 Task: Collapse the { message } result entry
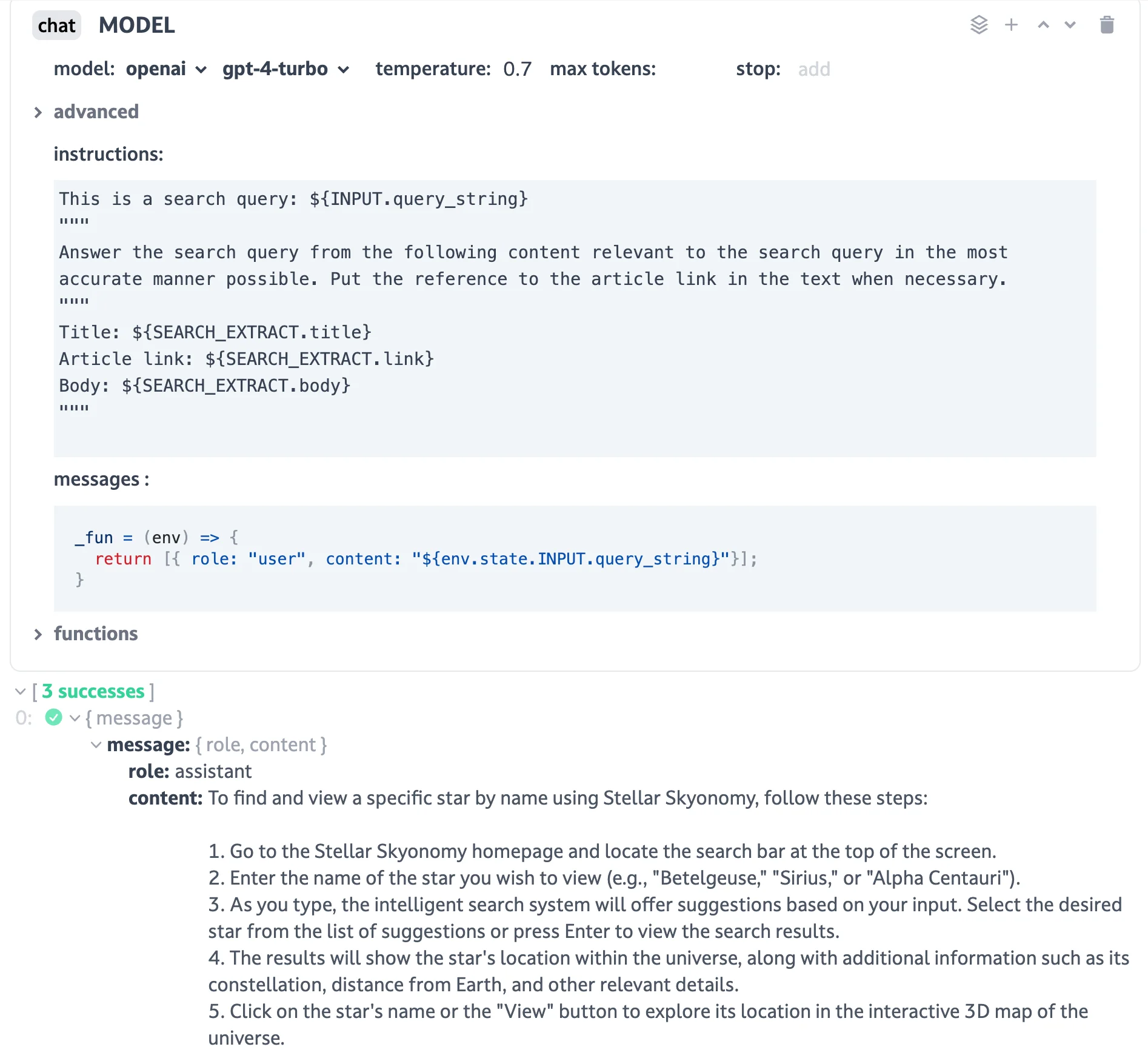tap(75, 718)
